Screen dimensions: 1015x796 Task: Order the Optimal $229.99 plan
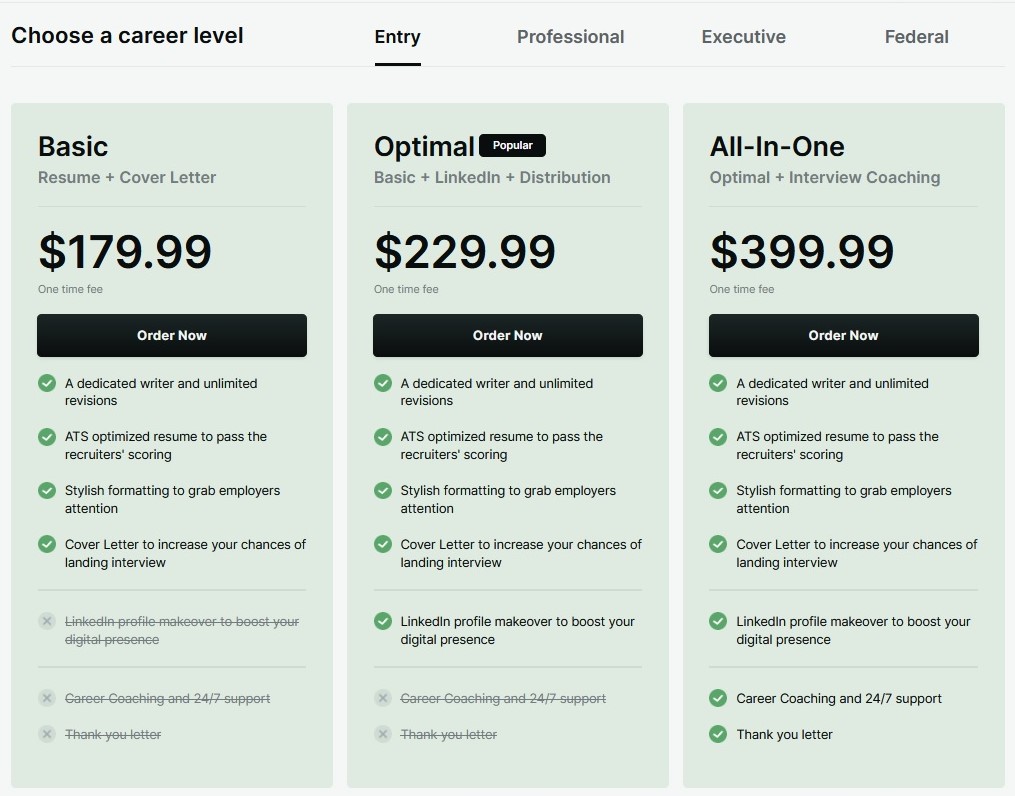(508, 335)
